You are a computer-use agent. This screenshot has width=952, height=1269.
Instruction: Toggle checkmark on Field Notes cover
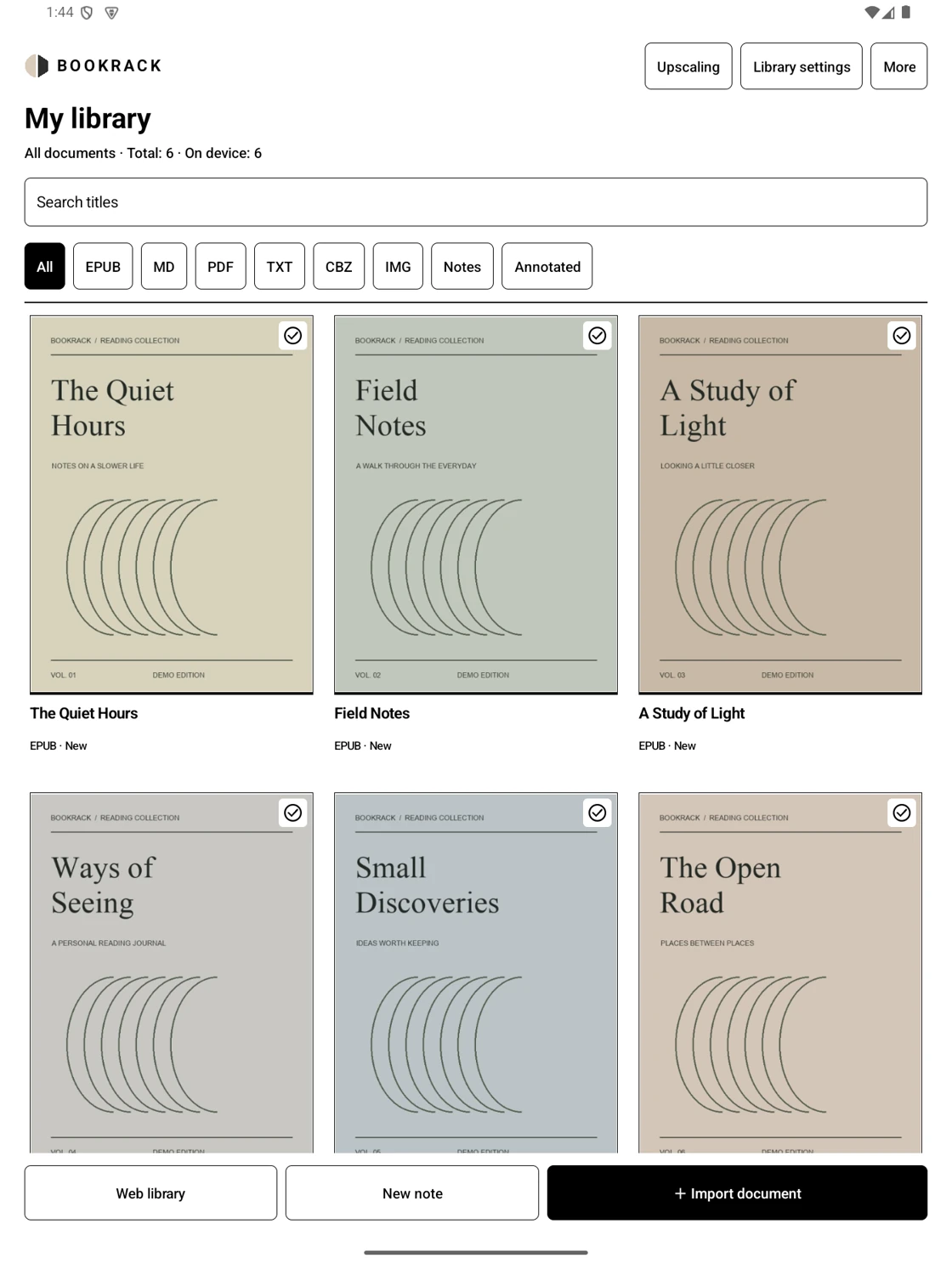click(598, 336)
